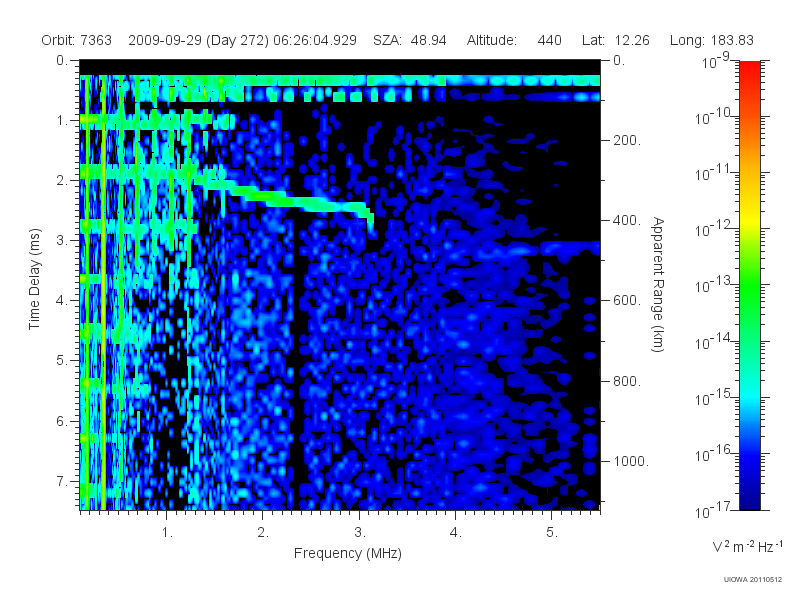The height and width of the screenshot is (600, 800).
Task: Select the date '2009-09-29 (Day 272)' text
Action: click(x=198, y=40)
